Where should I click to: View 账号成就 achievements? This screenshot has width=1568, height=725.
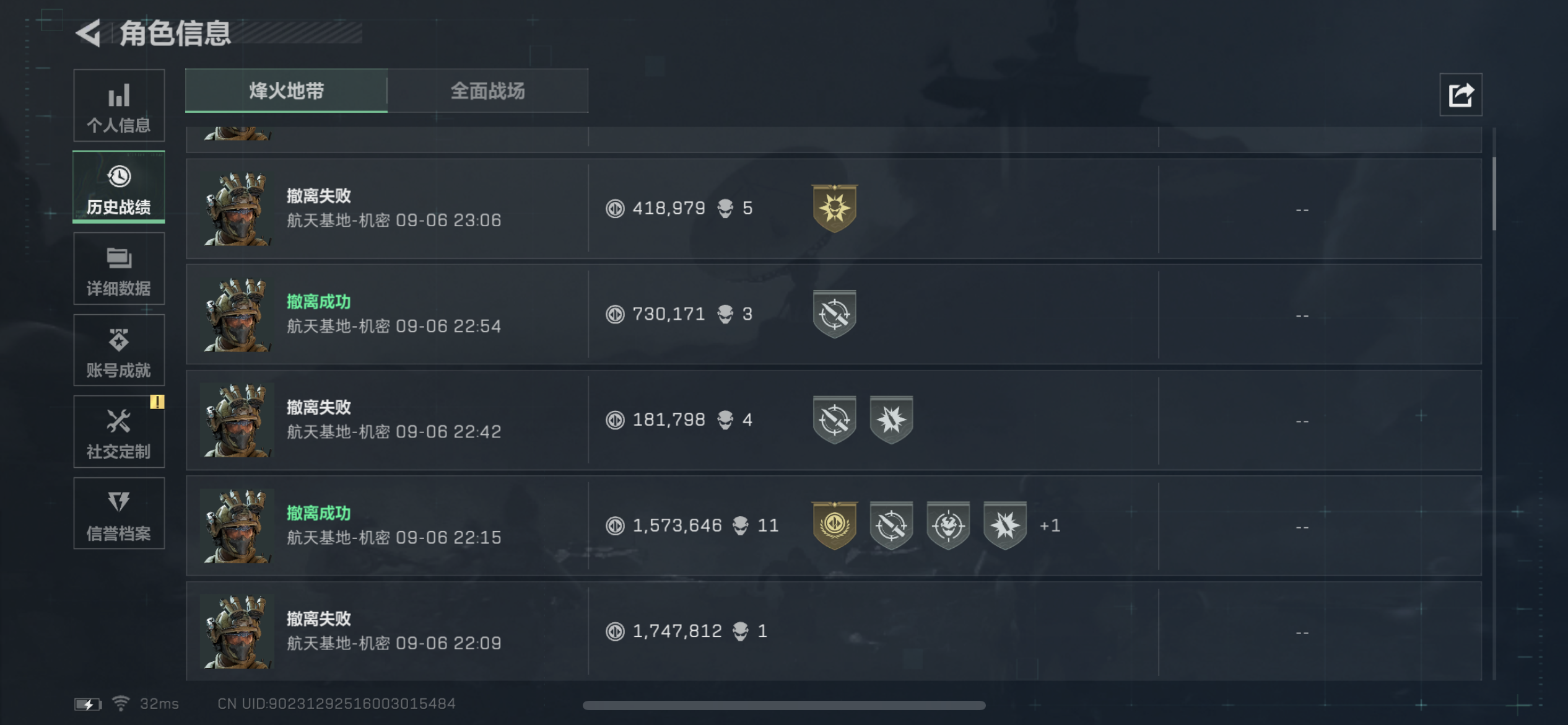[119, 350]
